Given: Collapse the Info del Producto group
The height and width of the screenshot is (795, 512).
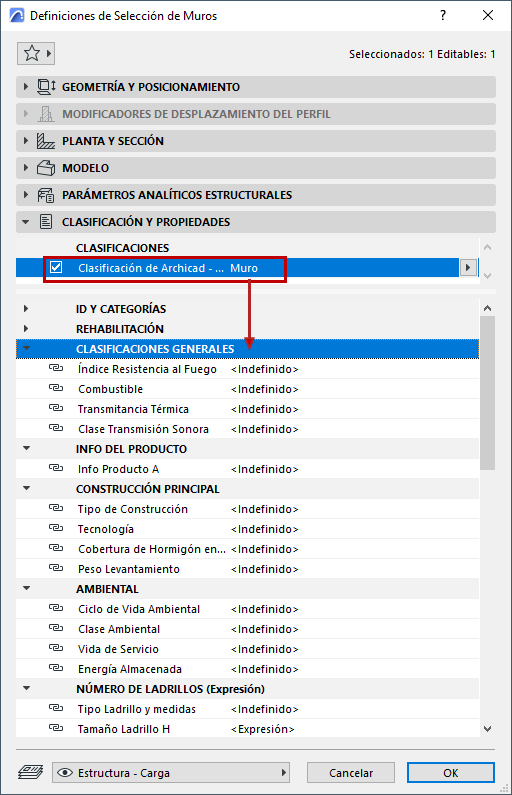Looking at the screenshot, I should point(26,448).
